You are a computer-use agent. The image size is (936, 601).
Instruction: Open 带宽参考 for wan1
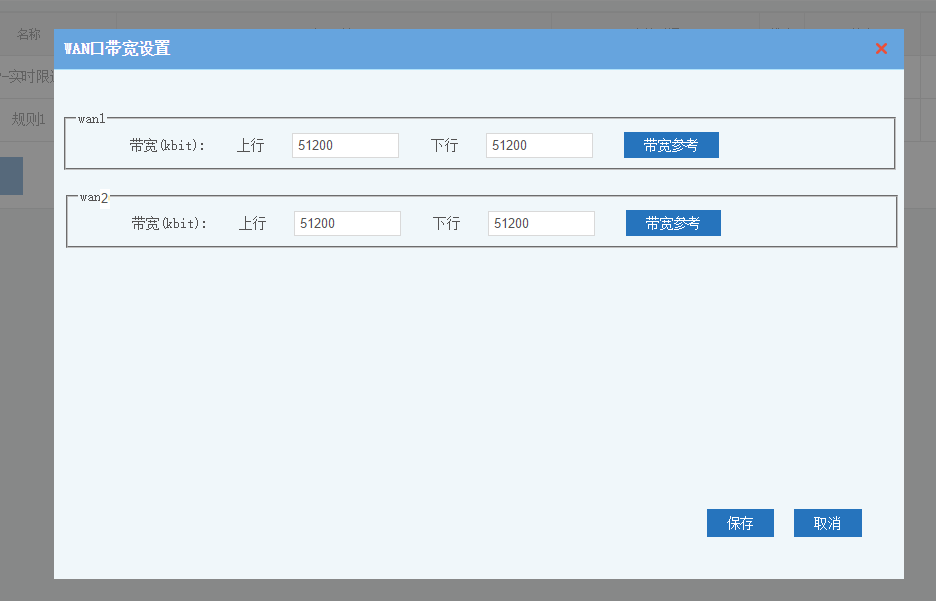[x=671, y=146]
